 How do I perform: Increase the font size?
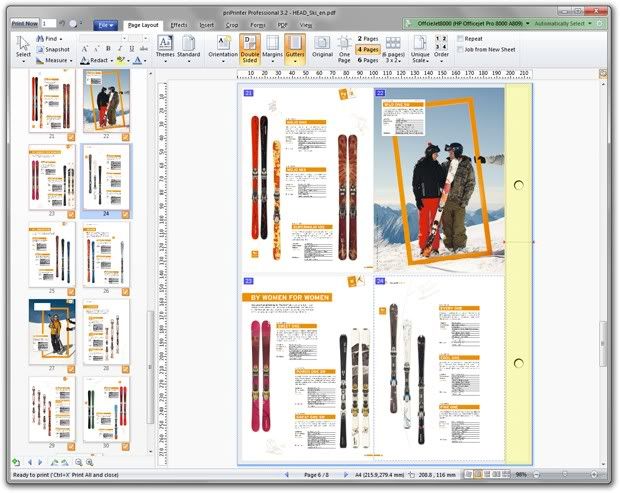pos(84,49)
